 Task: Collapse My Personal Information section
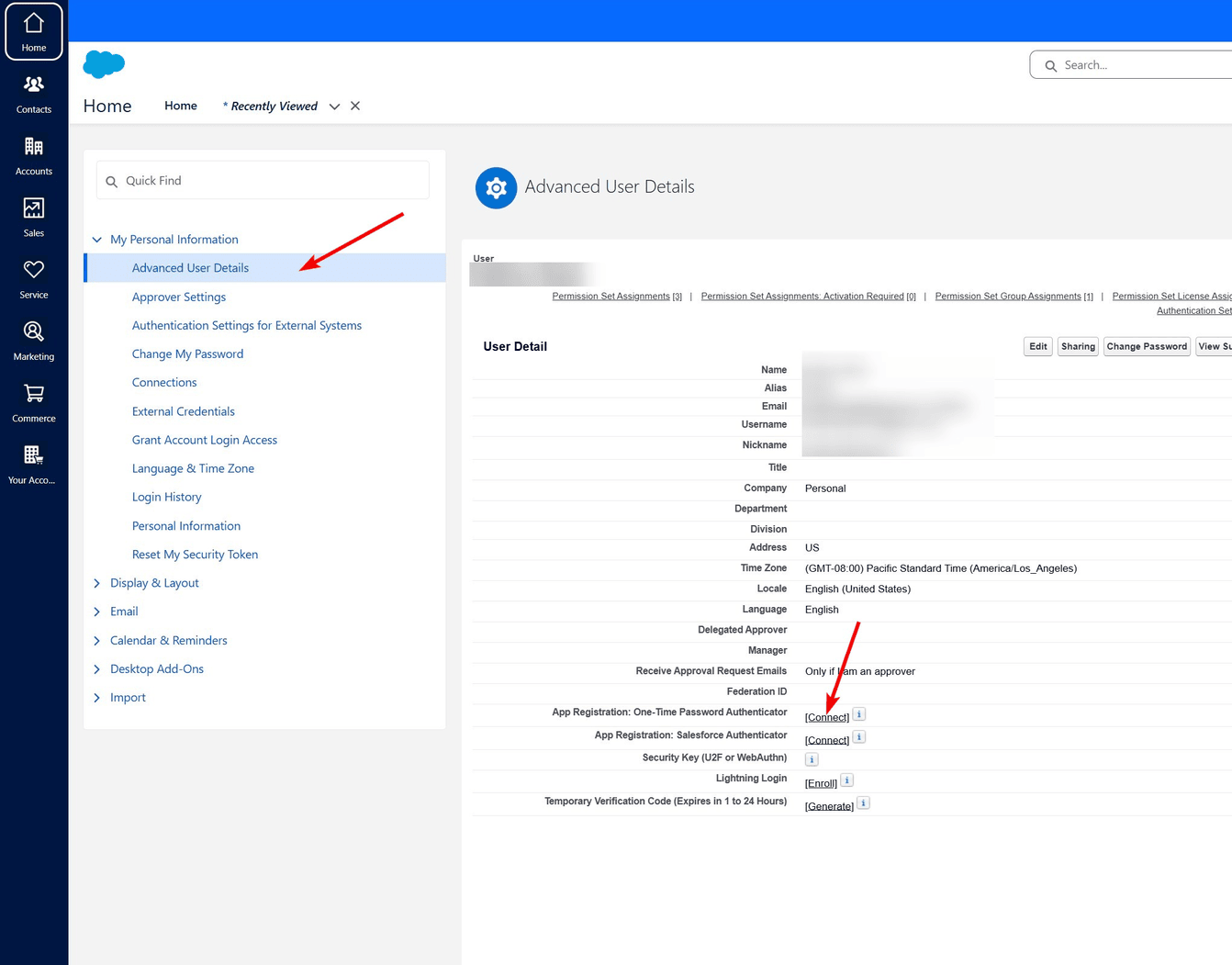(x=97, y=240)
